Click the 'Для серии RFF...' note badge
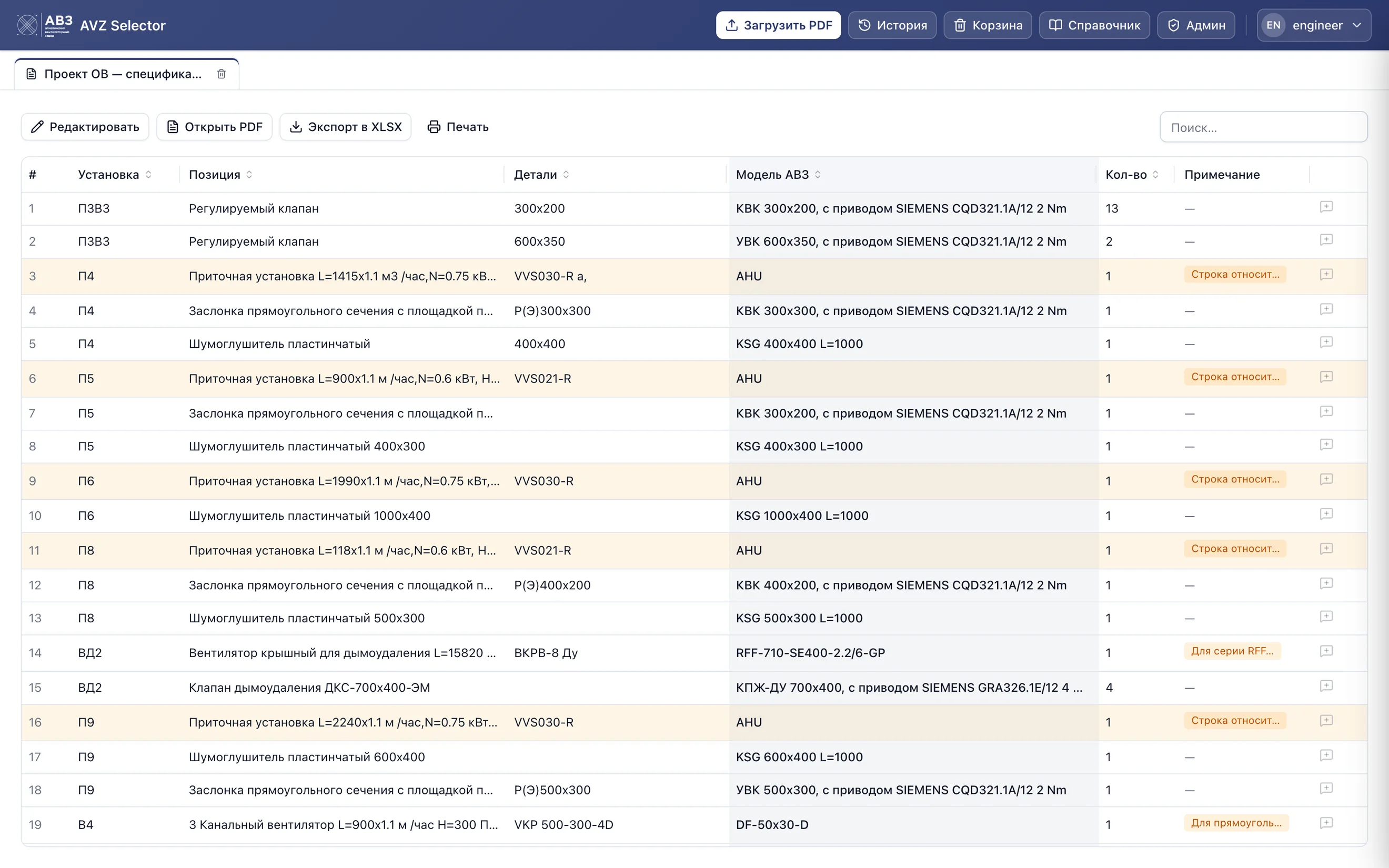The height and width of the screenshot is (868, 1389). [1232, 651]
